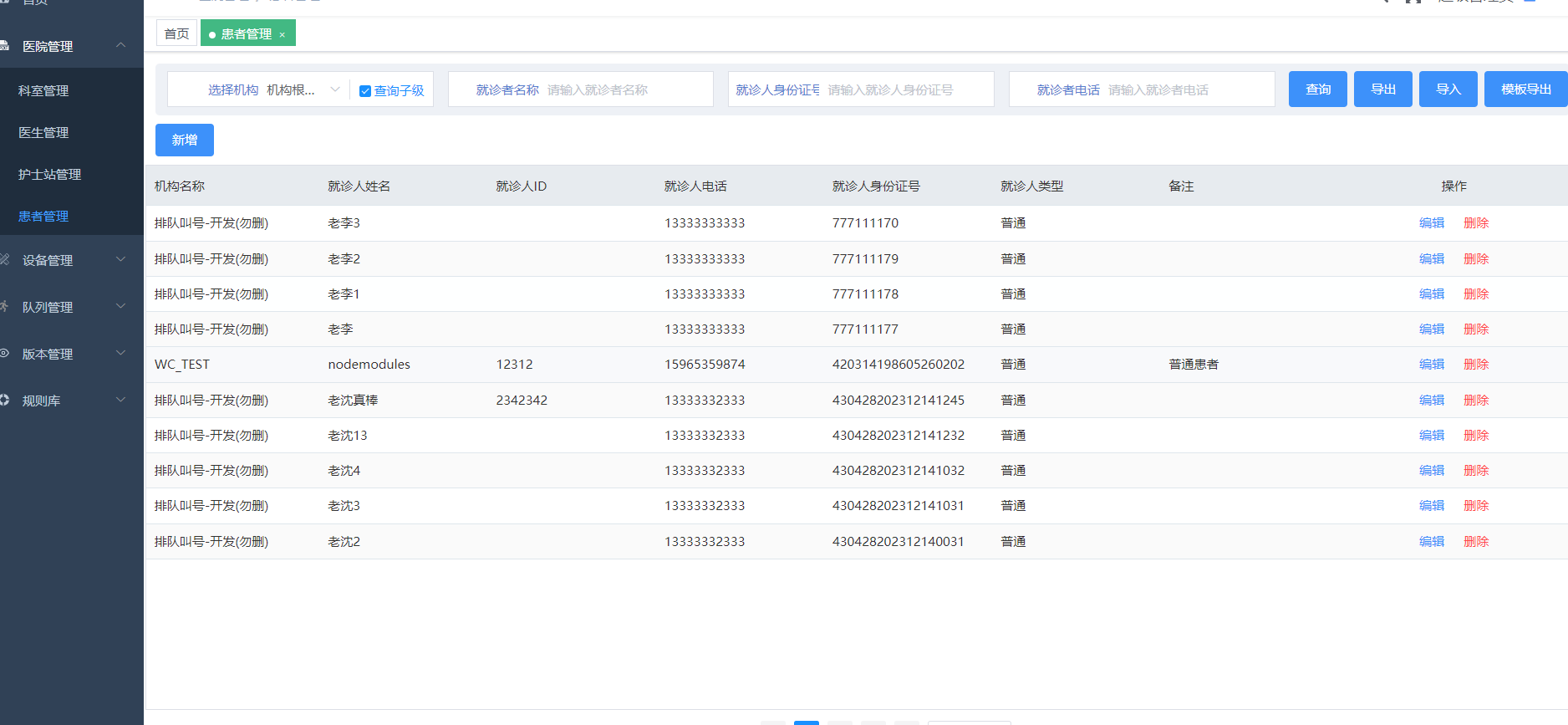Screen dimensions: 1568x725
Task: Click the 就诊人姓名 column header
Action: pyautogui.click(x=359, y=186)
